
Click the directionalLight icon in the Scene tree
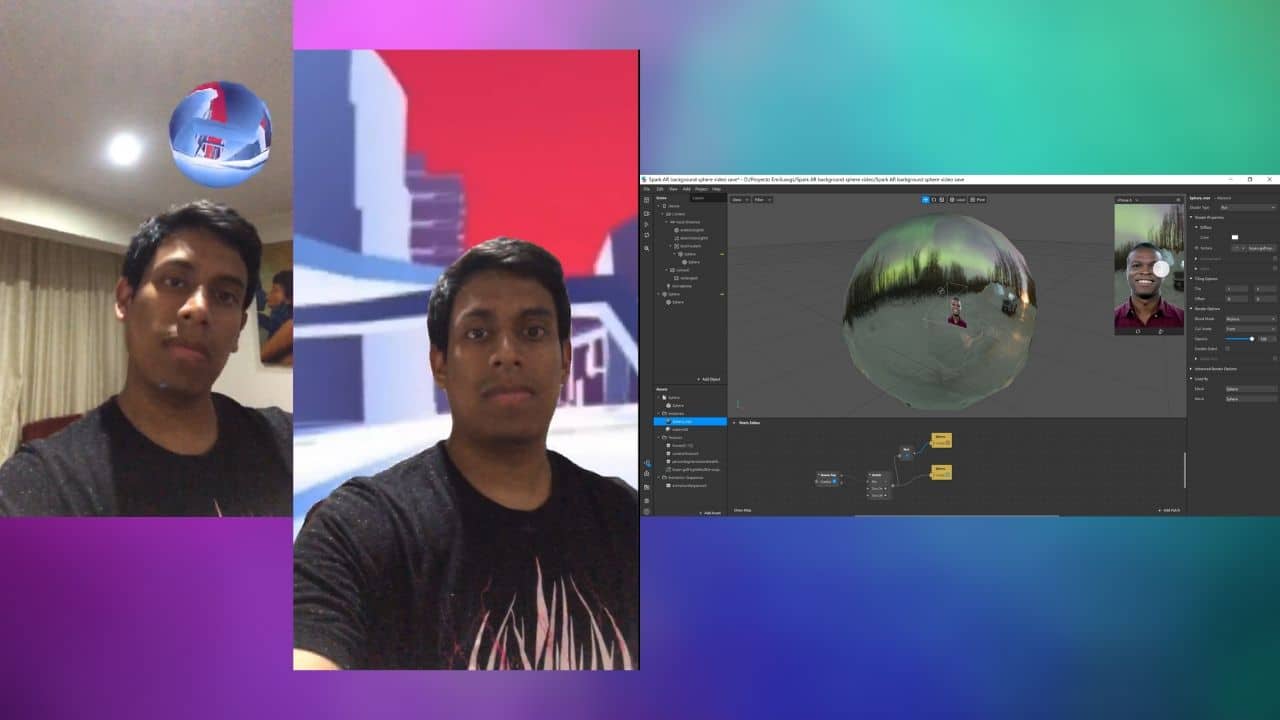[676, 238]
